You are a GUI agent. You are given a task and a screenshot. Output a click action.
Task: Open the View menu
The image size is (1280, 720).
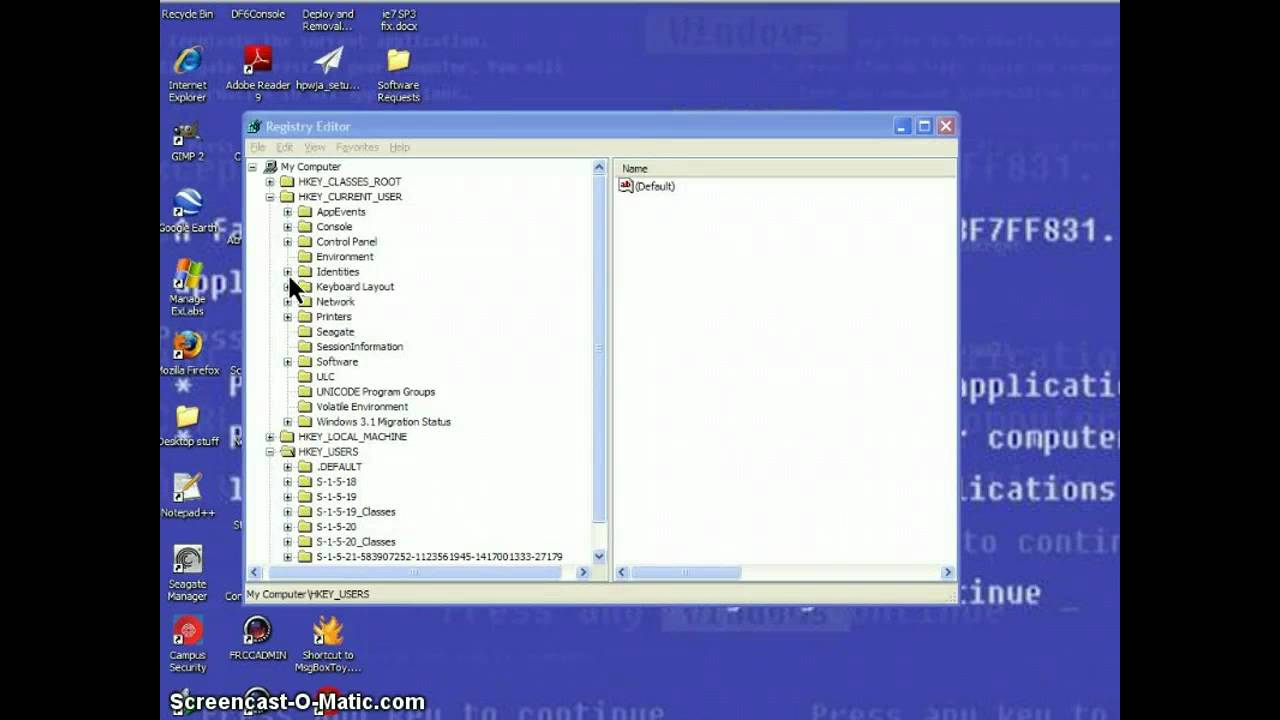(x=315, y=147)
